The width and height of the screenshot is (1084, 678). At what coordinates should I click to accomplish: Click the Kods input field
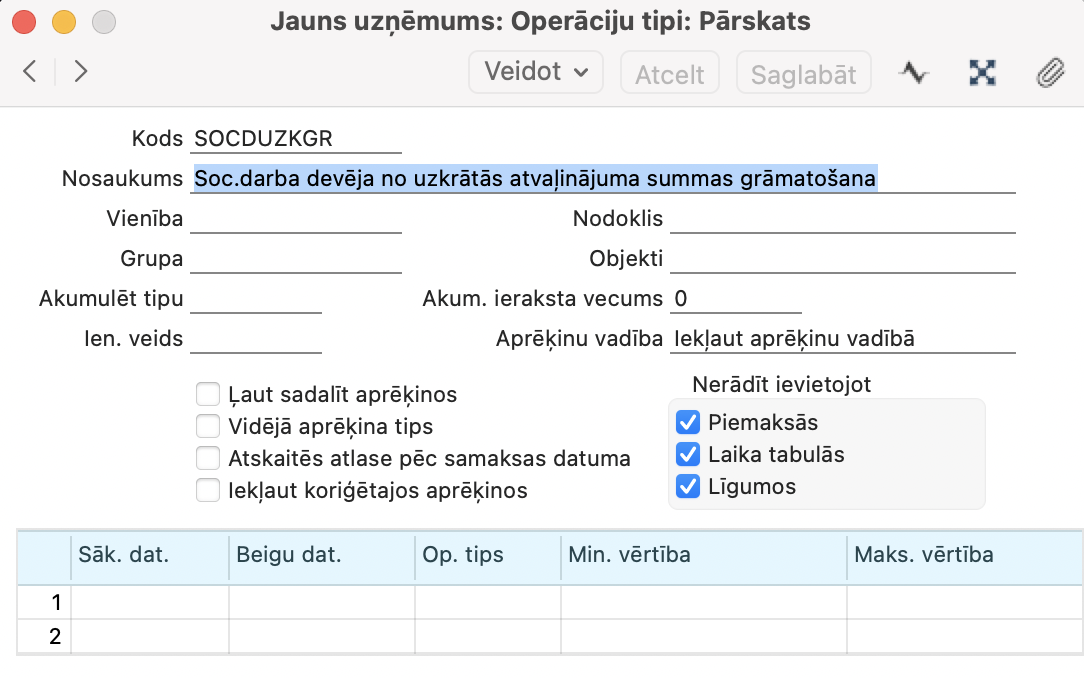pyautogui.click(x=296, y=138)
